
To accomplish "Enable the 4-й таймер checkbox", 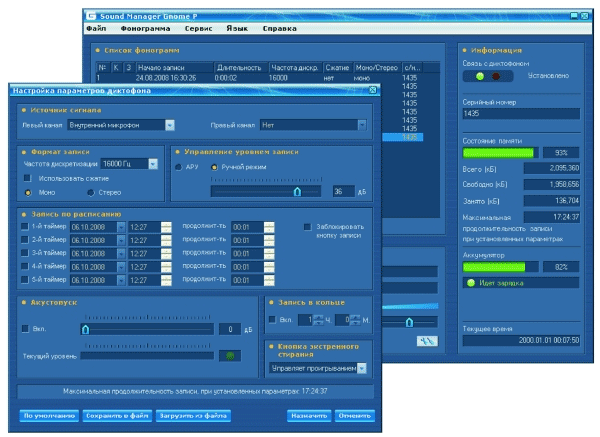I will coord(25,266).
